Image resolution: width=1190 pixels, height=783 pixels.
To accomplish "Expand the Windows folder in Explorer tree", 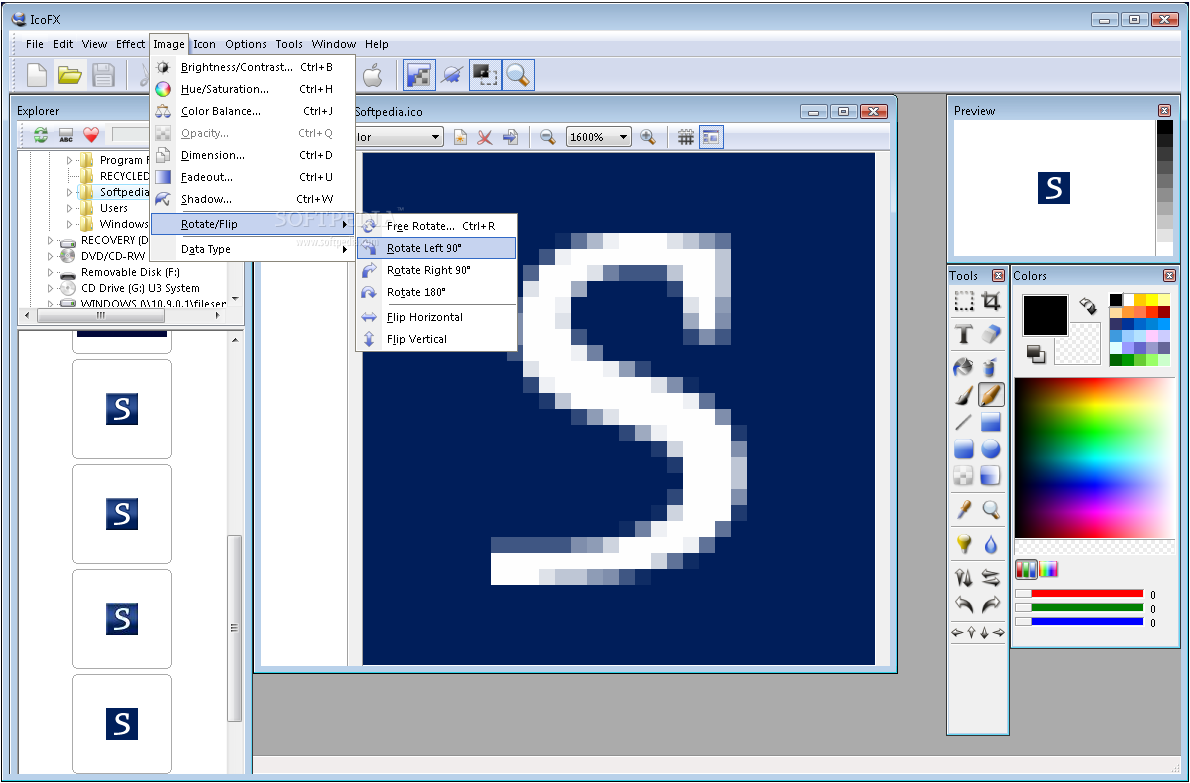I will coord(69,224).
